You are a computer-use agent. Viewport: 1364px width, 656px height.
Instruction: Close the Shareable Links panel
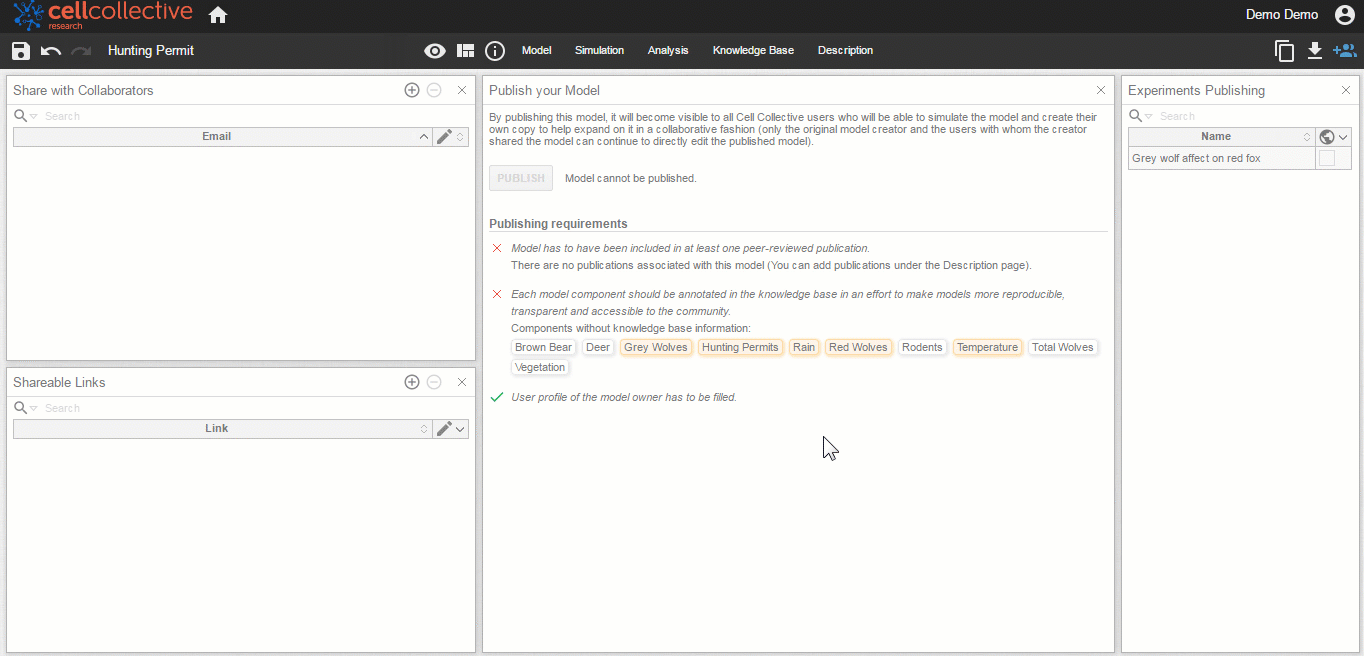coord(462,382)
